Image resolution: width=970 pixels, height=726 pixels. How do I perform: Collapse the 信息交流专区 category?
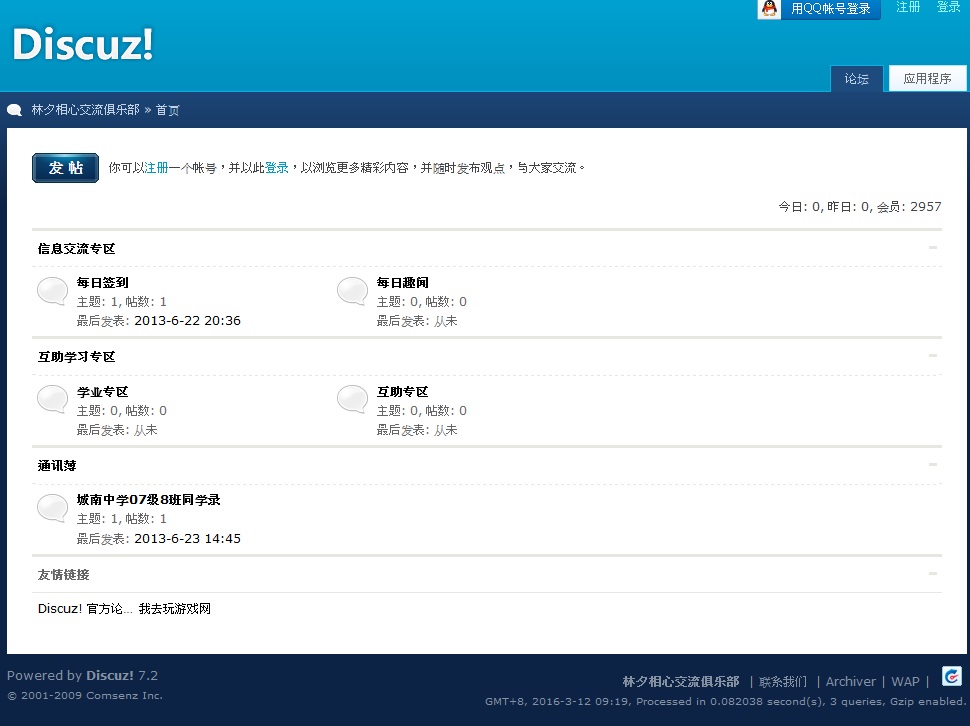coord(933,247)
